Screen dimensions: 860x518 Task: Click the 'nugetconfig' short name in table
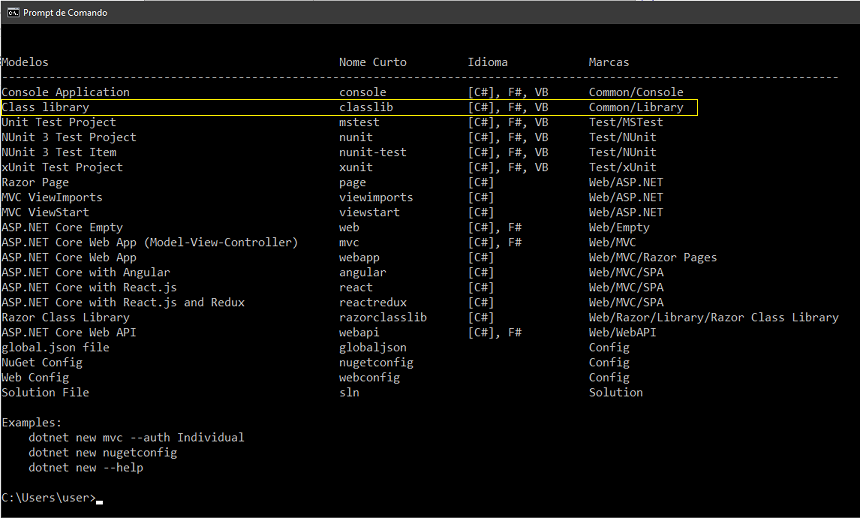click(x=376, y=362)
